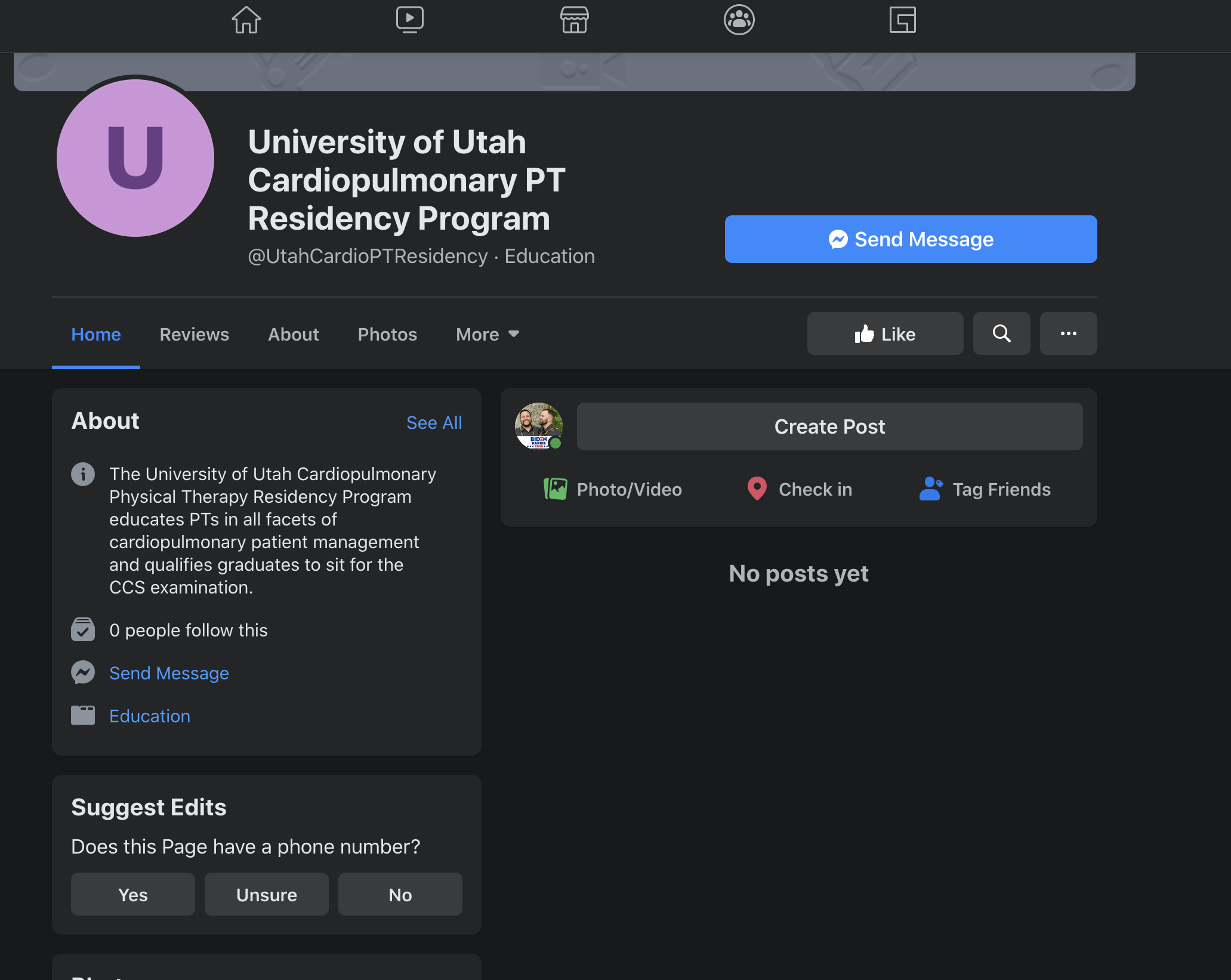Open the three-dot options menu

[1069, 333]
